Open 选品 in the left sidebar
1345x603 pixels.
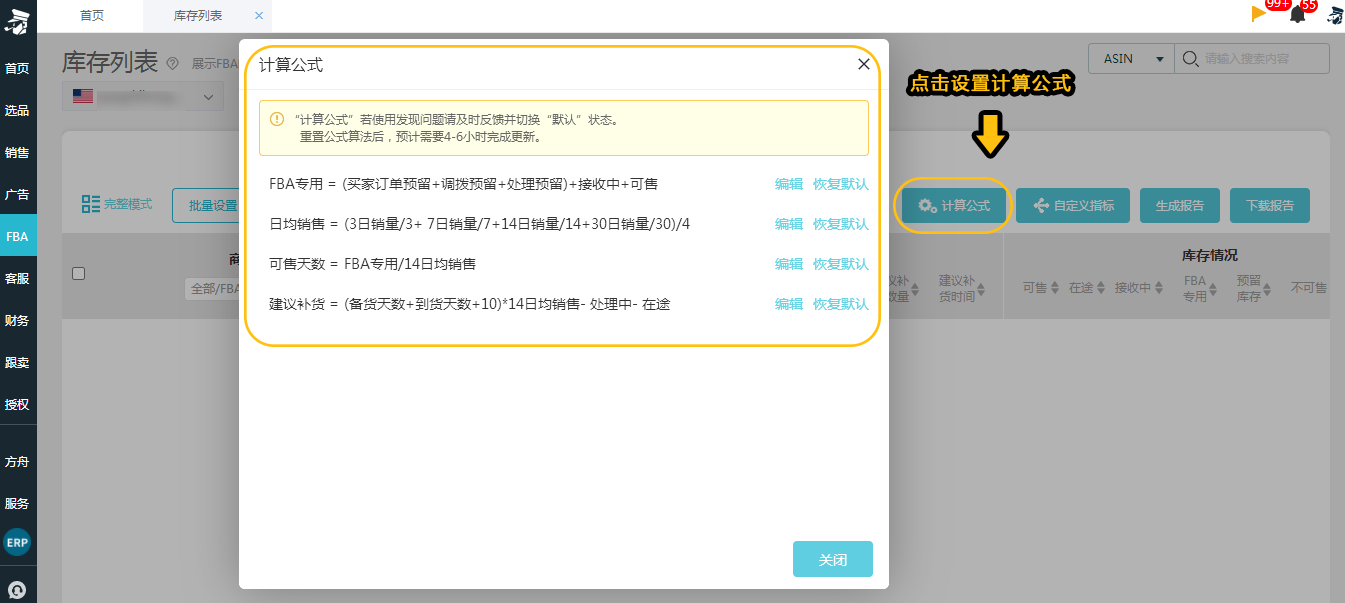[18, 111]
